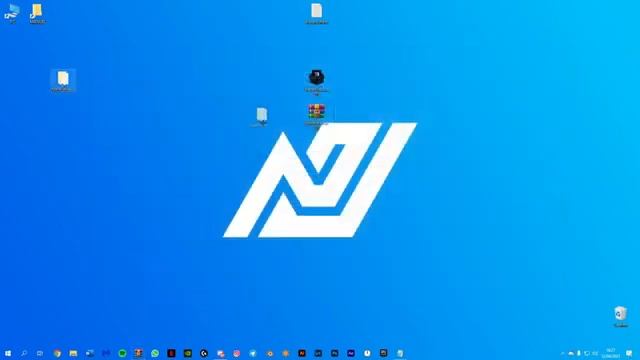Launch Adobe Photoshop from the taskbar

(x=335, y=353)
